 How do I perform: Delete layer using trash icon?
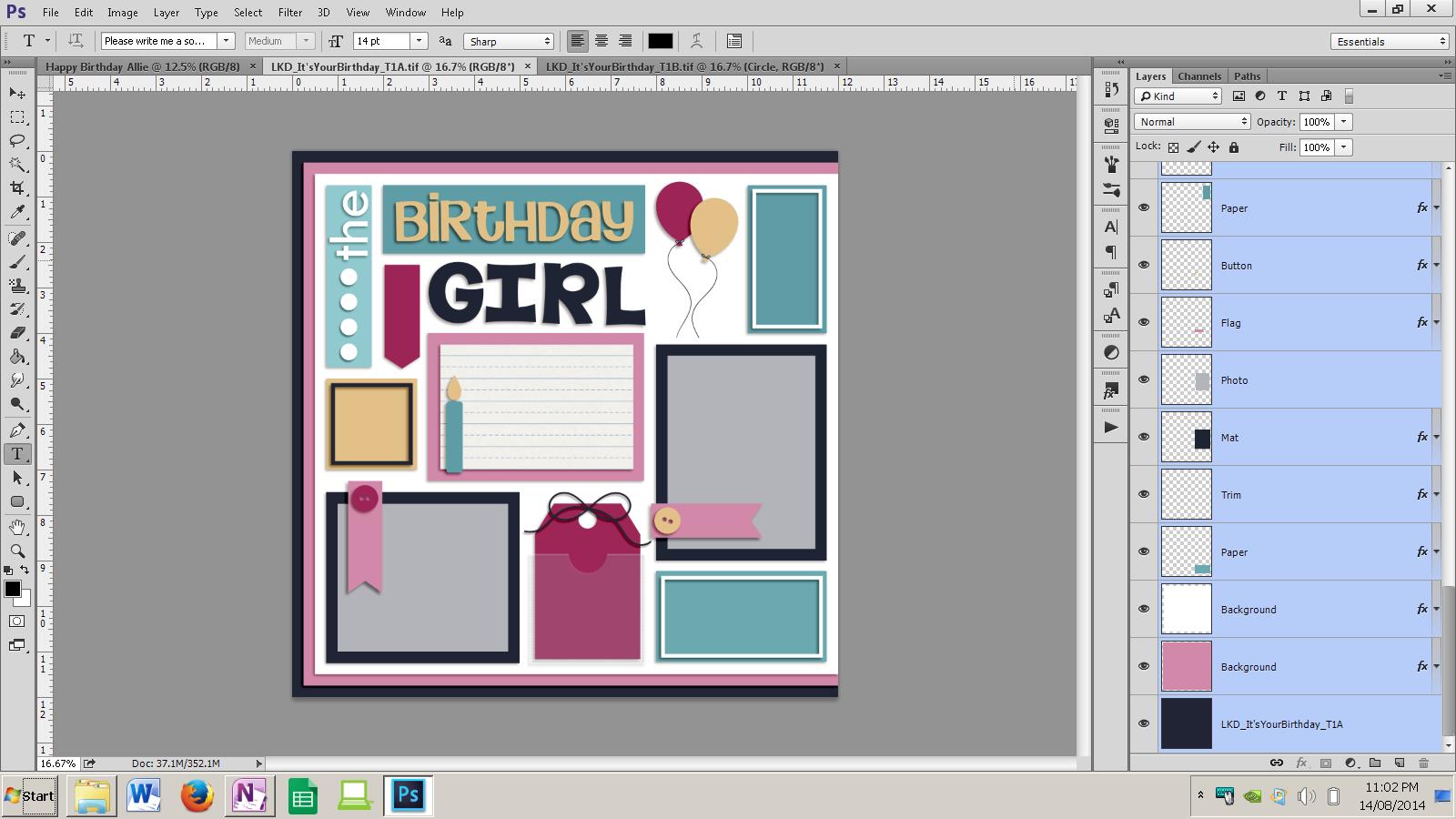click(1423, 763)
